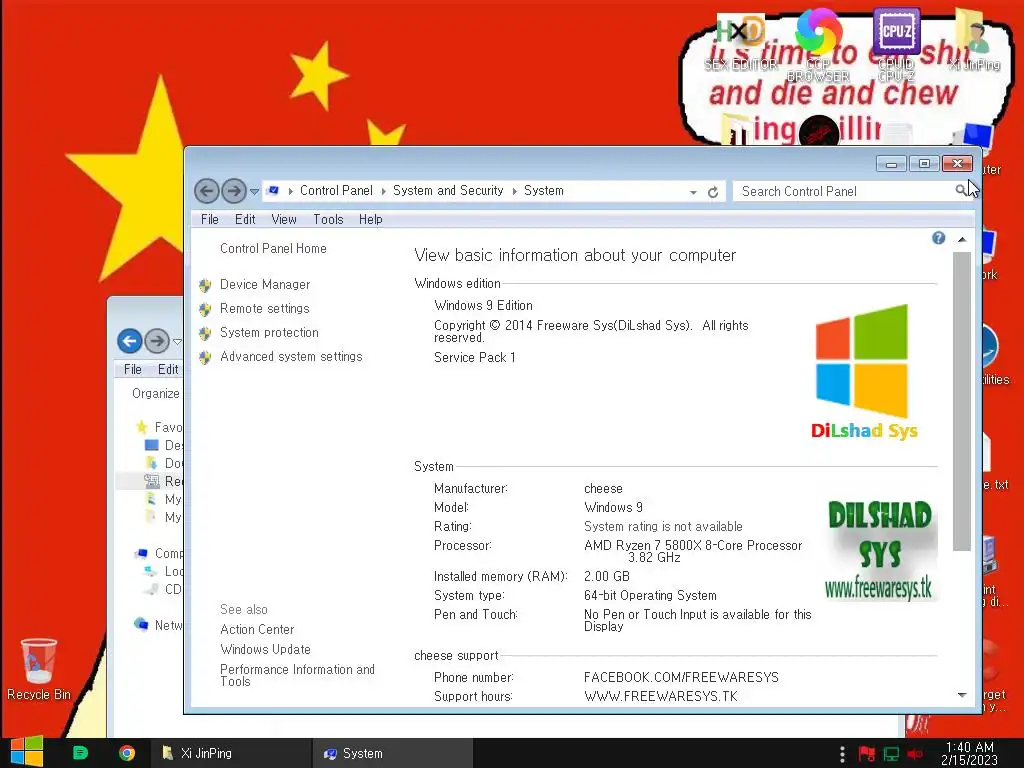Click the System protection shield icon
The image size is (1024, 768).
[205, 333]
